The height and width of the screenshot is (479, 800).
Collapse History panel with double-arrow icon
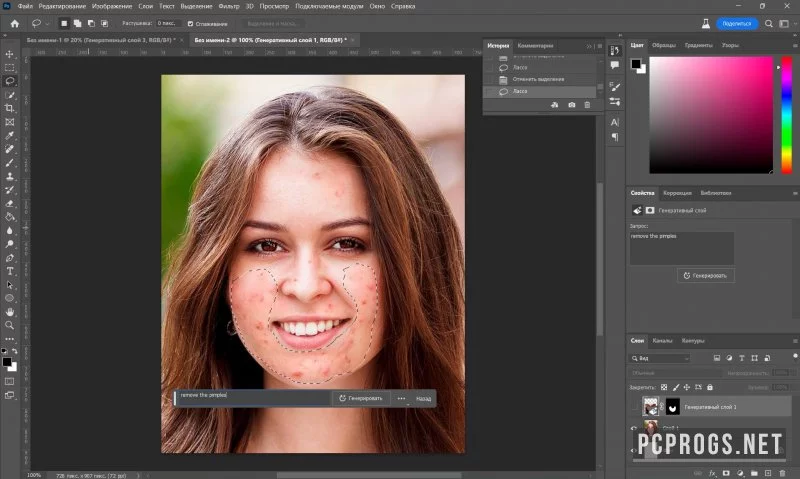589,46
